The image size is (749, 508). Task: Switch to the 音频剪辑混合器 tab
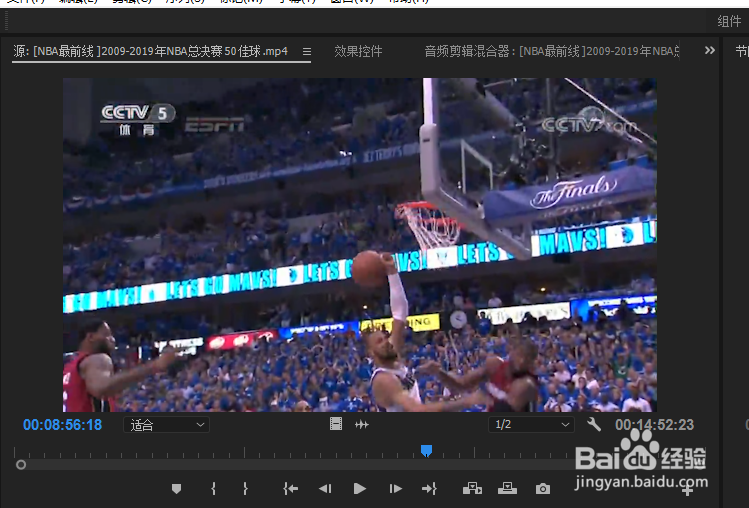click(552, 51)
